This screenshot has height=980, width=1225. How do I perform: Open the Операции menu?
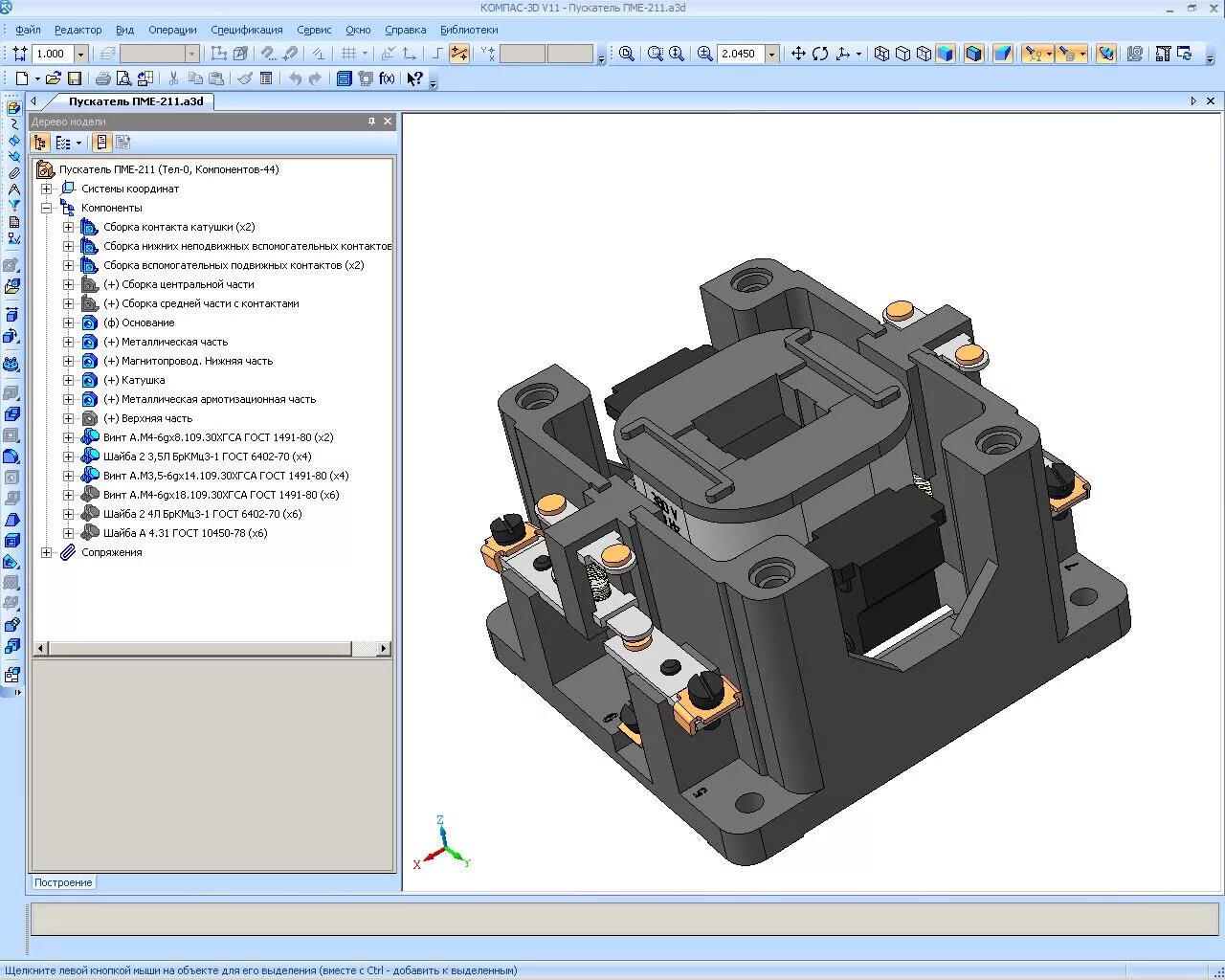[x=172, y=30]
